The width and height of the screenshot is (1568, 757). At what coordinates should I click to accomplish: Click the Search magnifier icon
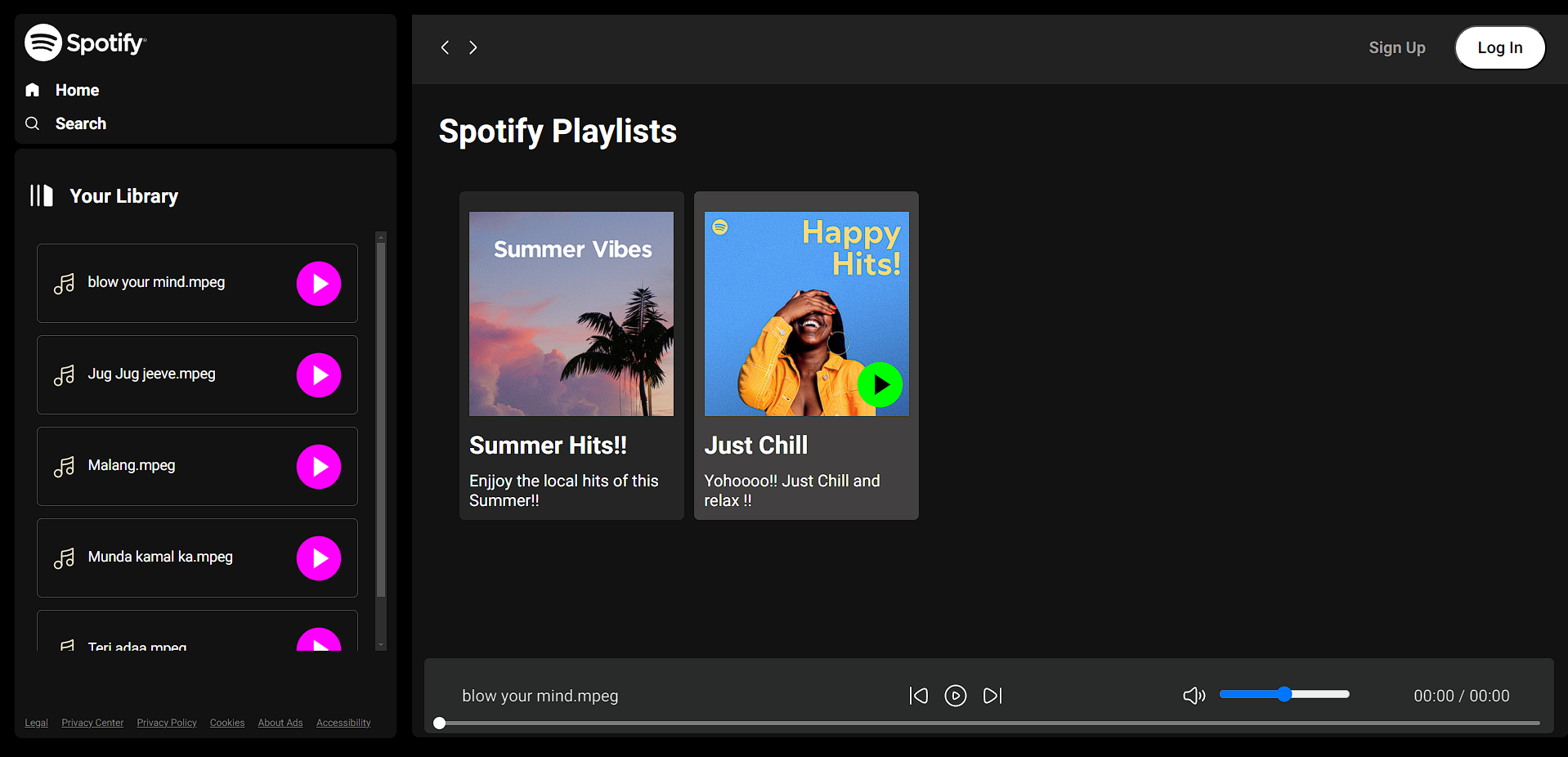point(33,123)
